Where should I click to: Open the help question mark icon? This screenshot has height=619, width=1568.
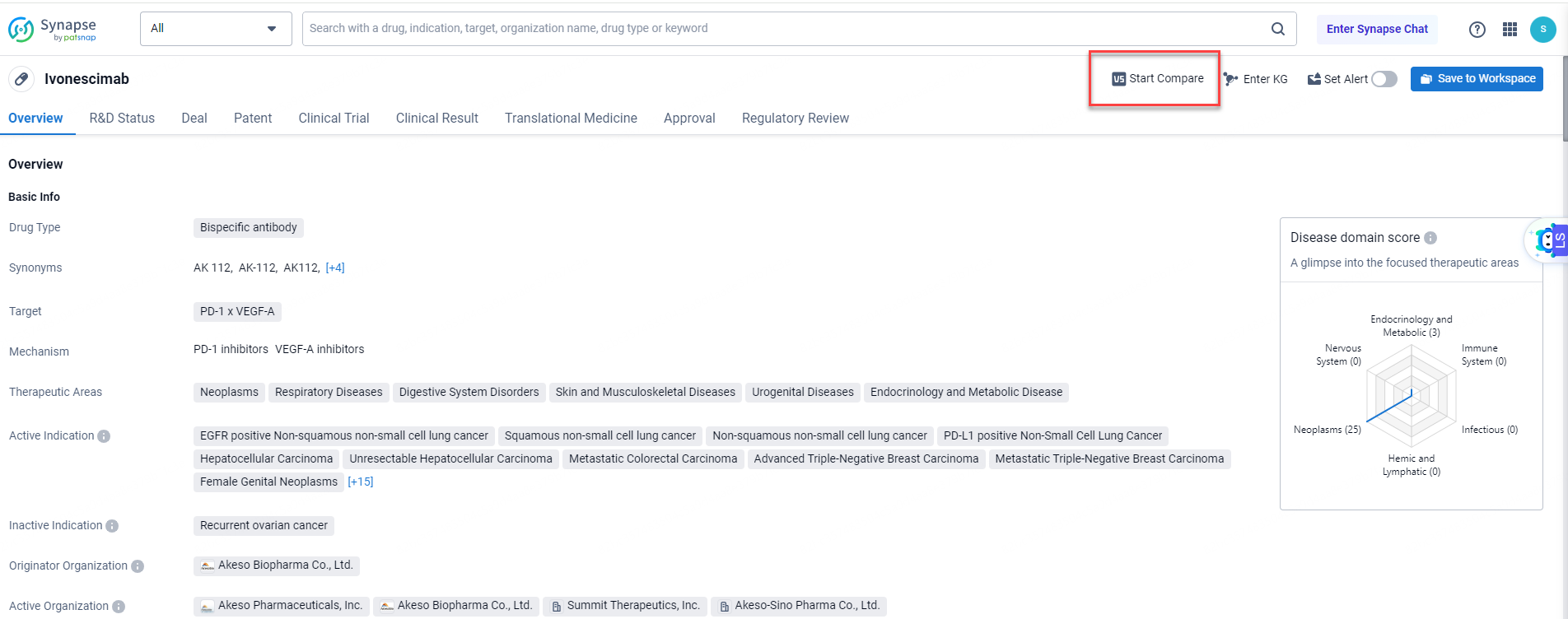click(x=1477, y=30)
